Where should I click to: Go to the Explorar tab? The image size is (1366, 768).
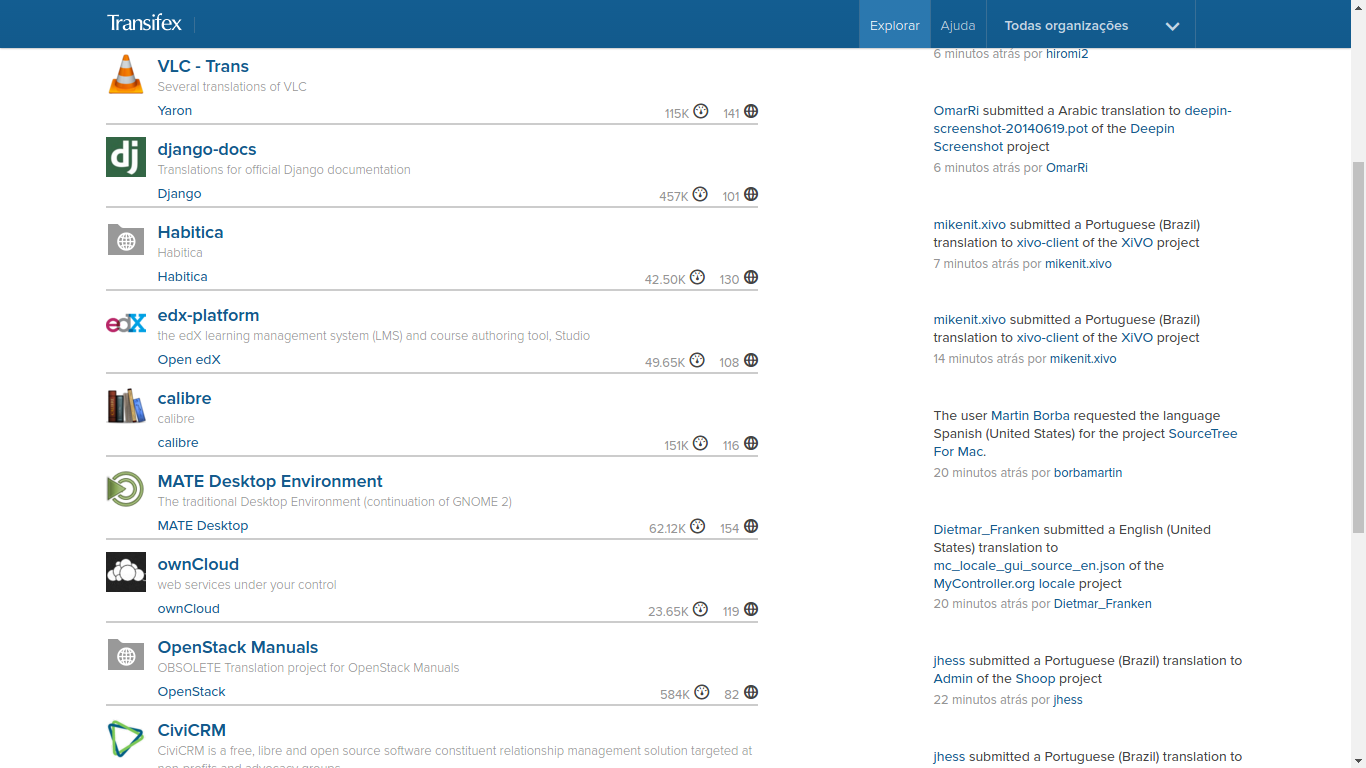coord(894,25)
